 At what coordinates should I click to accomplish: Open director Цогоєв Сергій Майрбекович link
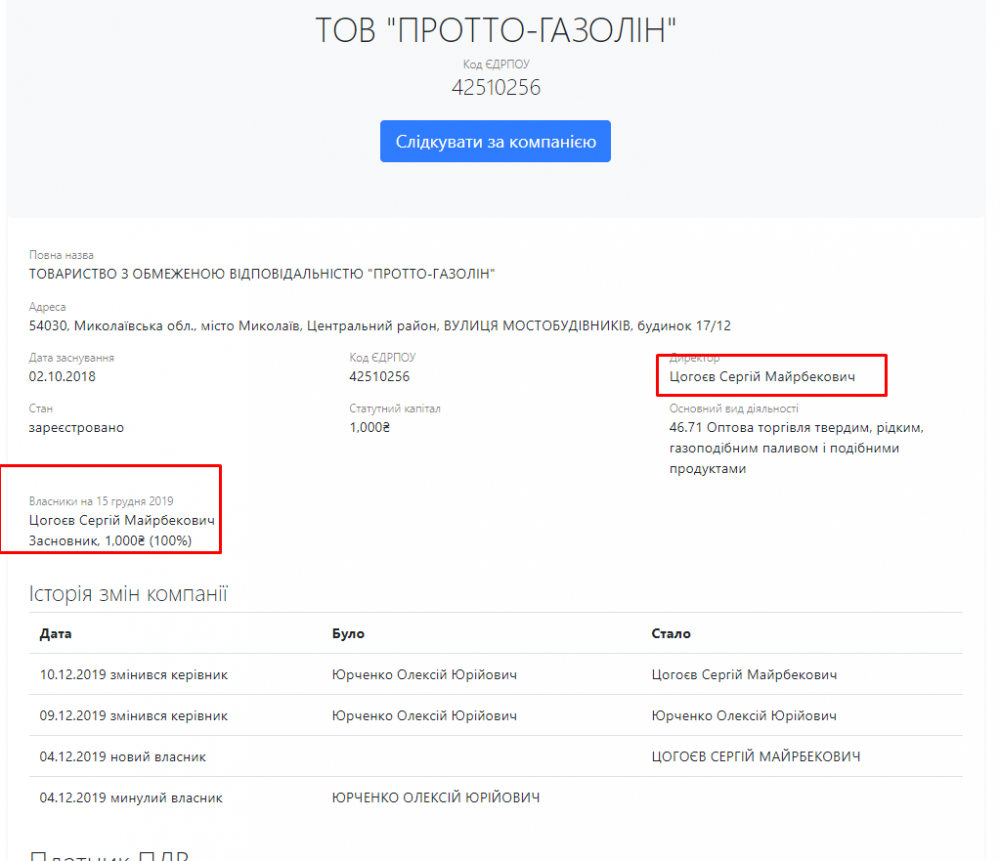(x=762, y=377)
